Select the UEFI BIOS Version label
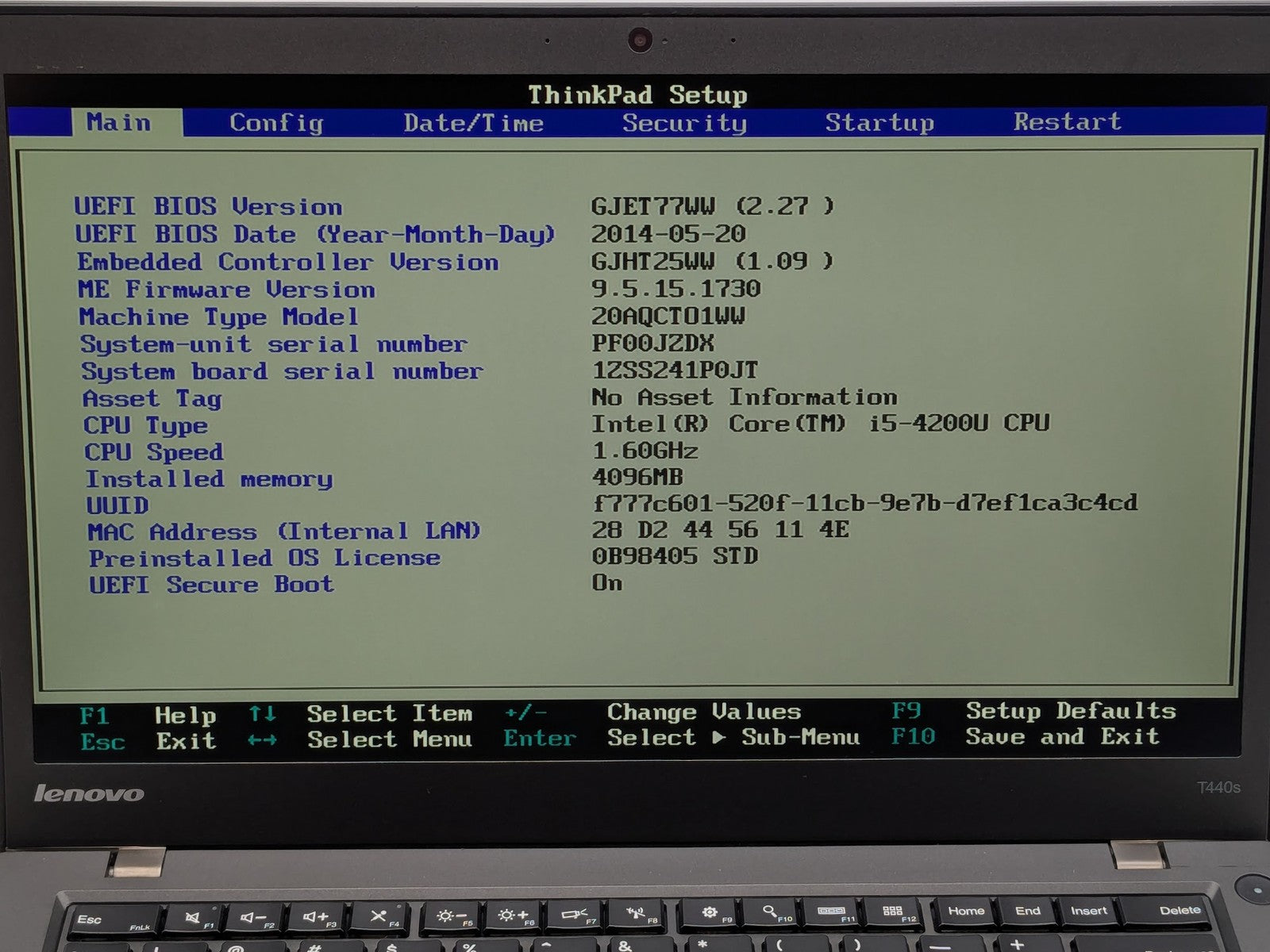Image resolution: width=1270 pixels, height=952 pixels. coord(208,206)
